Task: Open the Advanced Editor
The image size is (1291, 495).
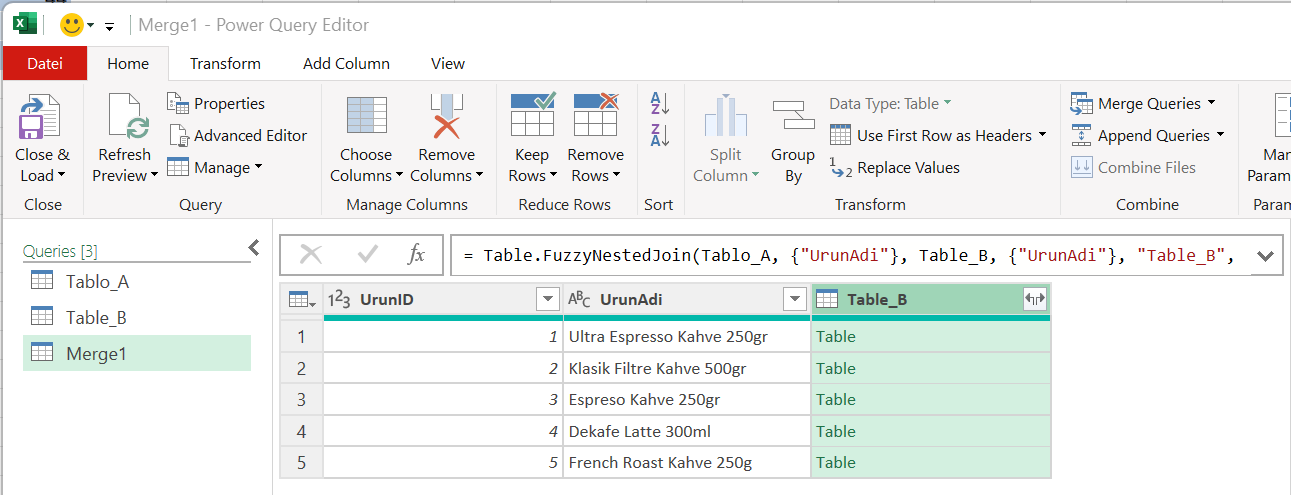Action: coord(238,135)
